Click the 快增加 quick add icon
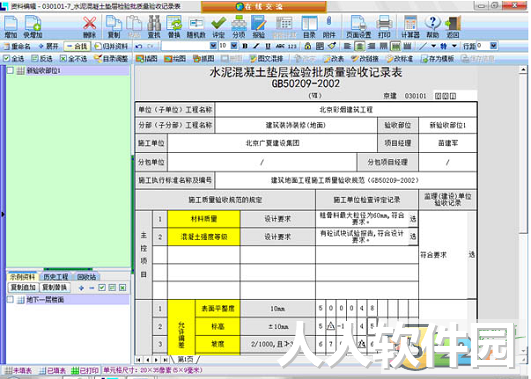 [33, 26]
